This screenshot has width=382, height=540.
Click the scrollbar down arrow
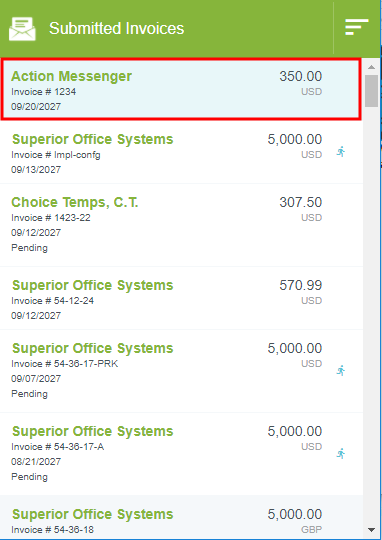[371, 530]
